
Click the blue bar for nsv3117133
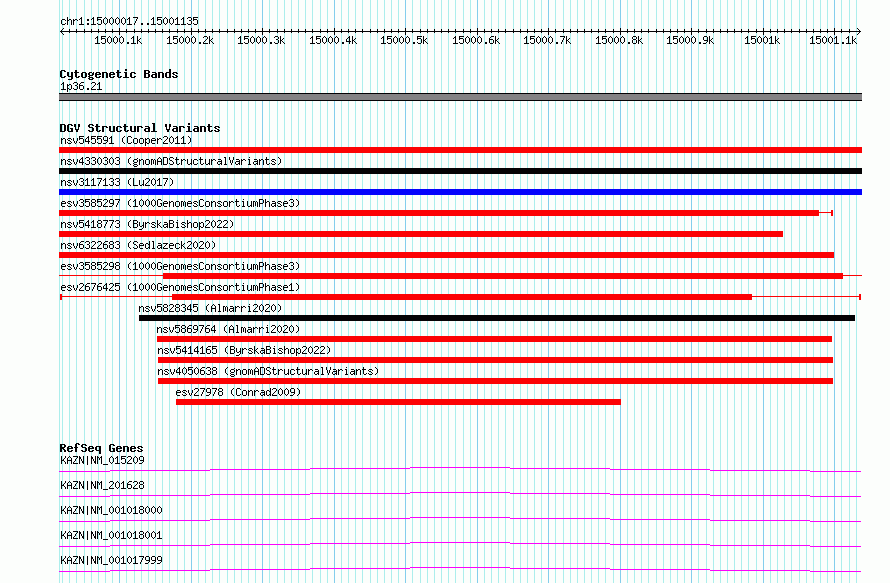tap(460, 192)
